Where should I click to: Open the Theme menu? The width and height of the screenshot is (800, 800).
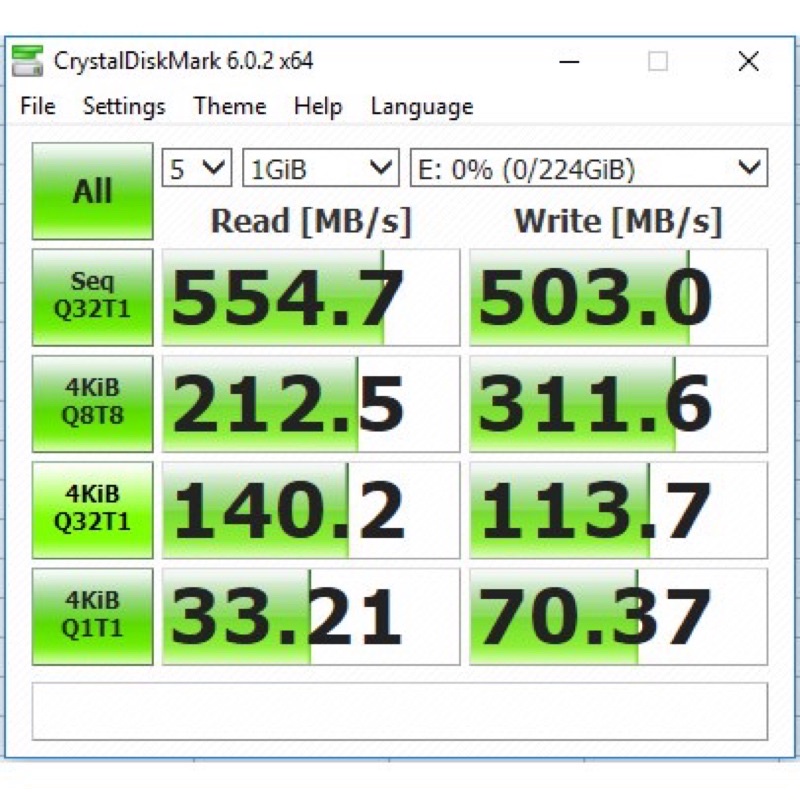(x=229, y=106)
